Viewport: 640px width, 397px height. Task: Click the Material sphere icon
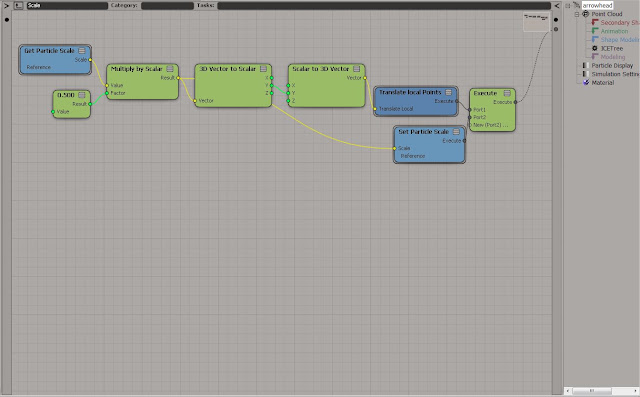click(586, 82)
